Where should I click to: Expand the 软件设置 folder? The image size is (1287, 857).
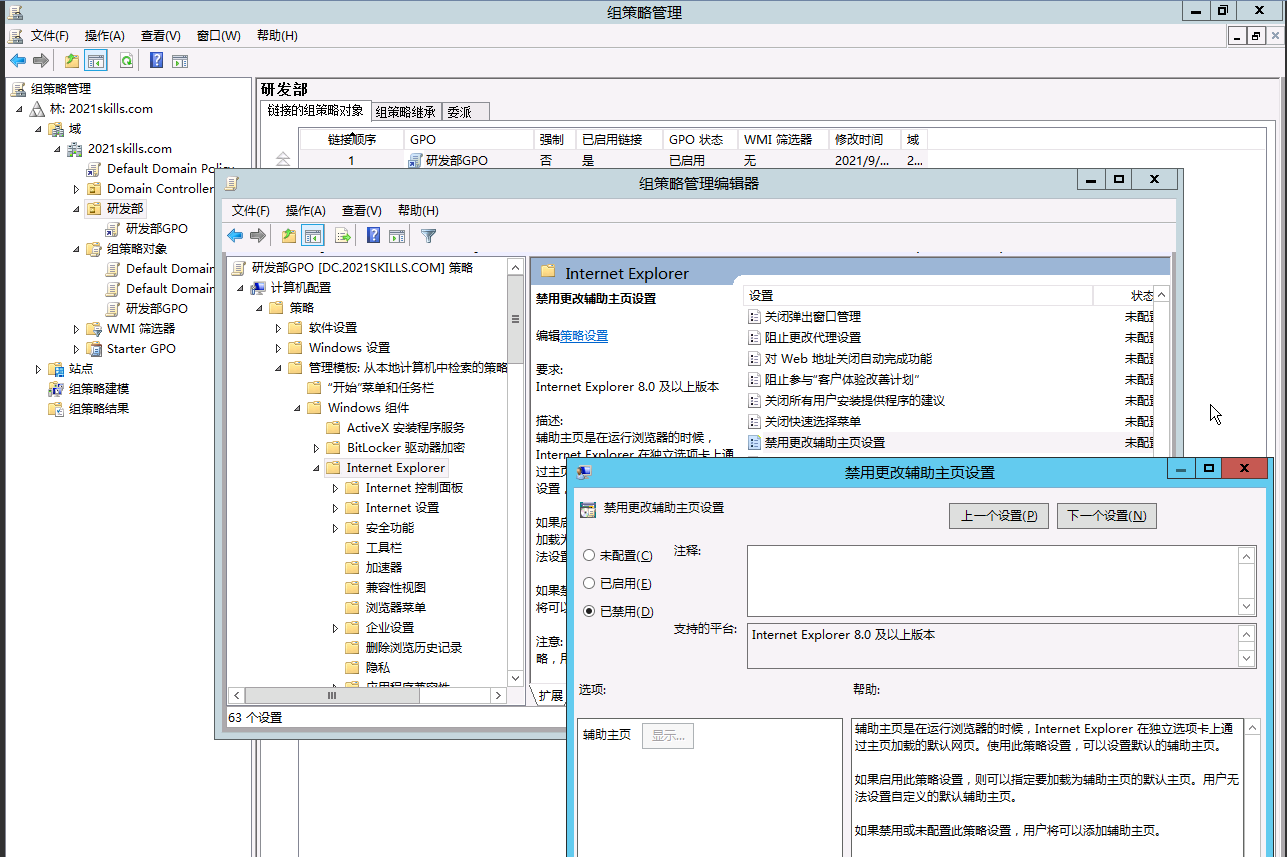point(278,328)
